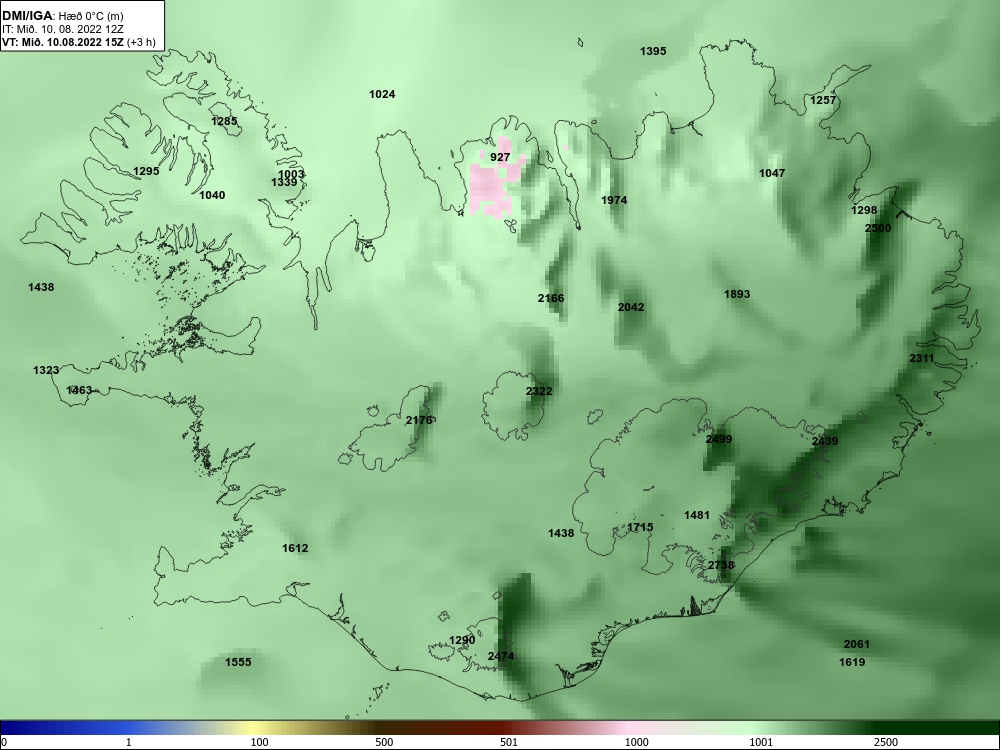1000x750 pixels.
Task: Select the 1257 height label
Action: (823, 100)
